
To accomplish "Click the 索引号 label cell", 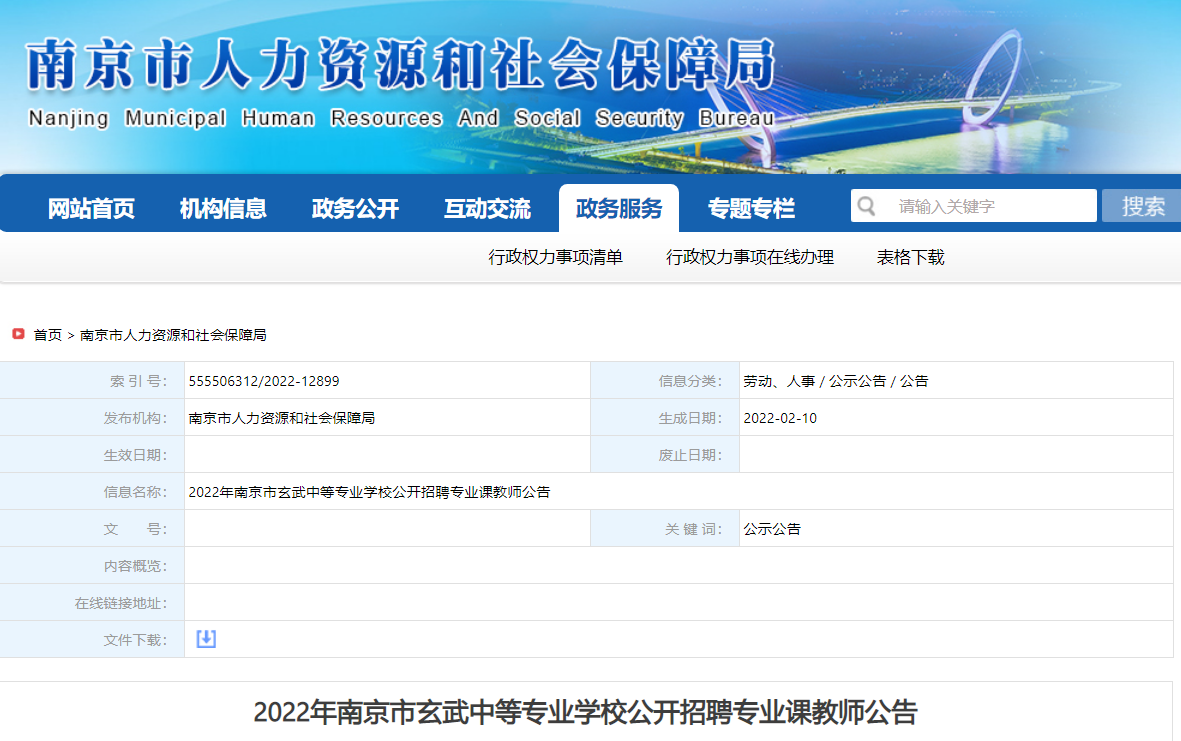I will tap(92, 381).
